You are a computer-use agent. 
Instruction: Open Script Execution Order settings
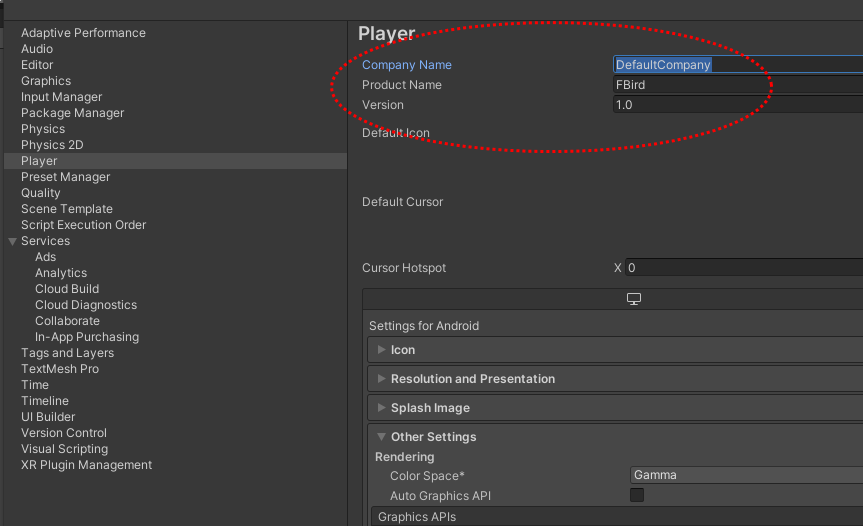tap(83, 224)
